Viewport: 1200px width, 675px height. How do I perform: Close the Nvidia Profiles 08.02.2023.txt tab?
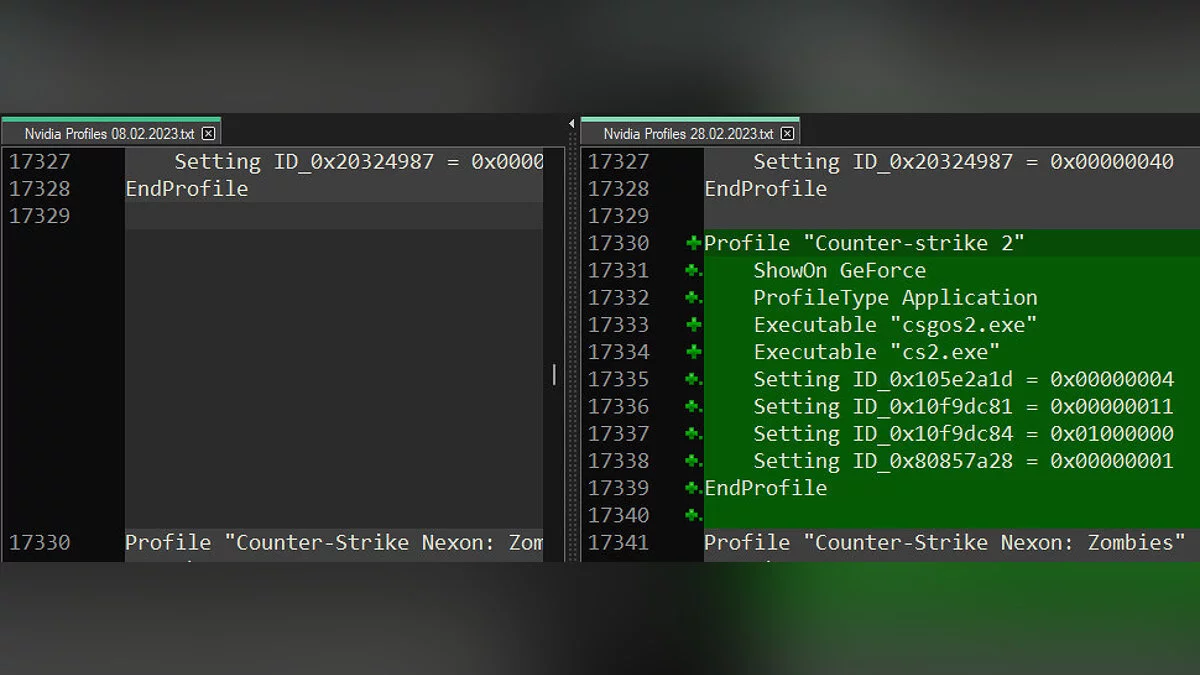tap(208, 133)
